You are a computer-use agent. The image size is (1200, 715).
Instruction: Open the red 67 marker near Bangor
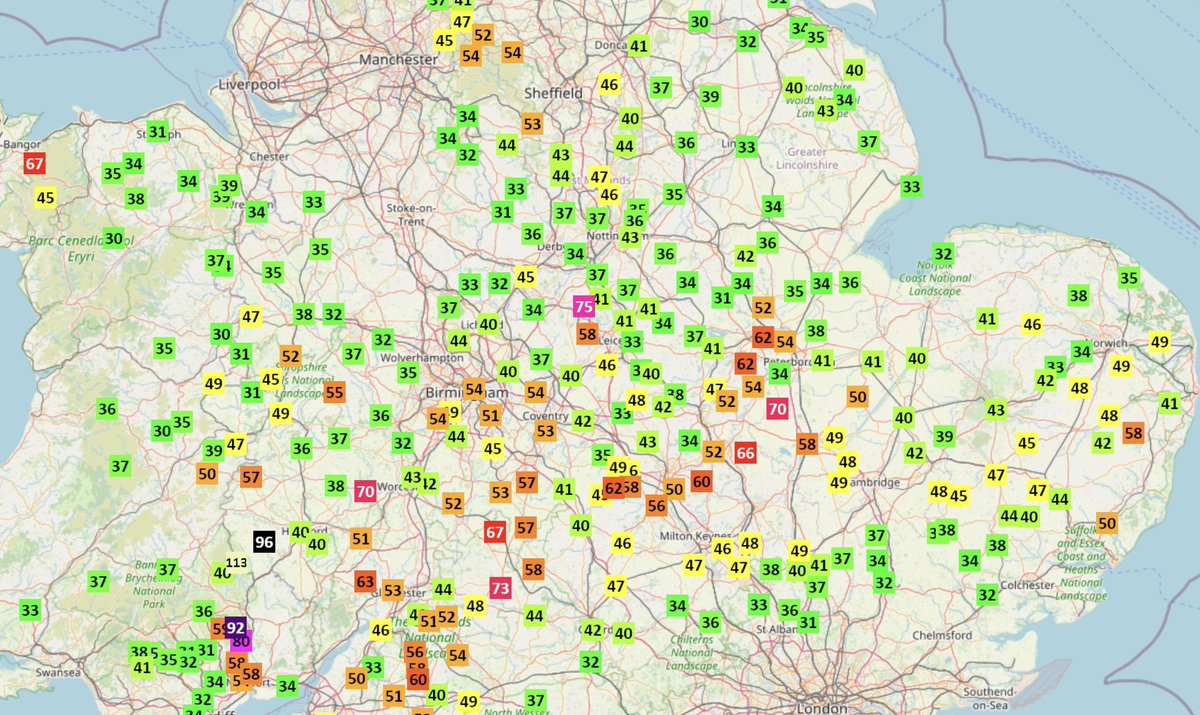[35, 164]
